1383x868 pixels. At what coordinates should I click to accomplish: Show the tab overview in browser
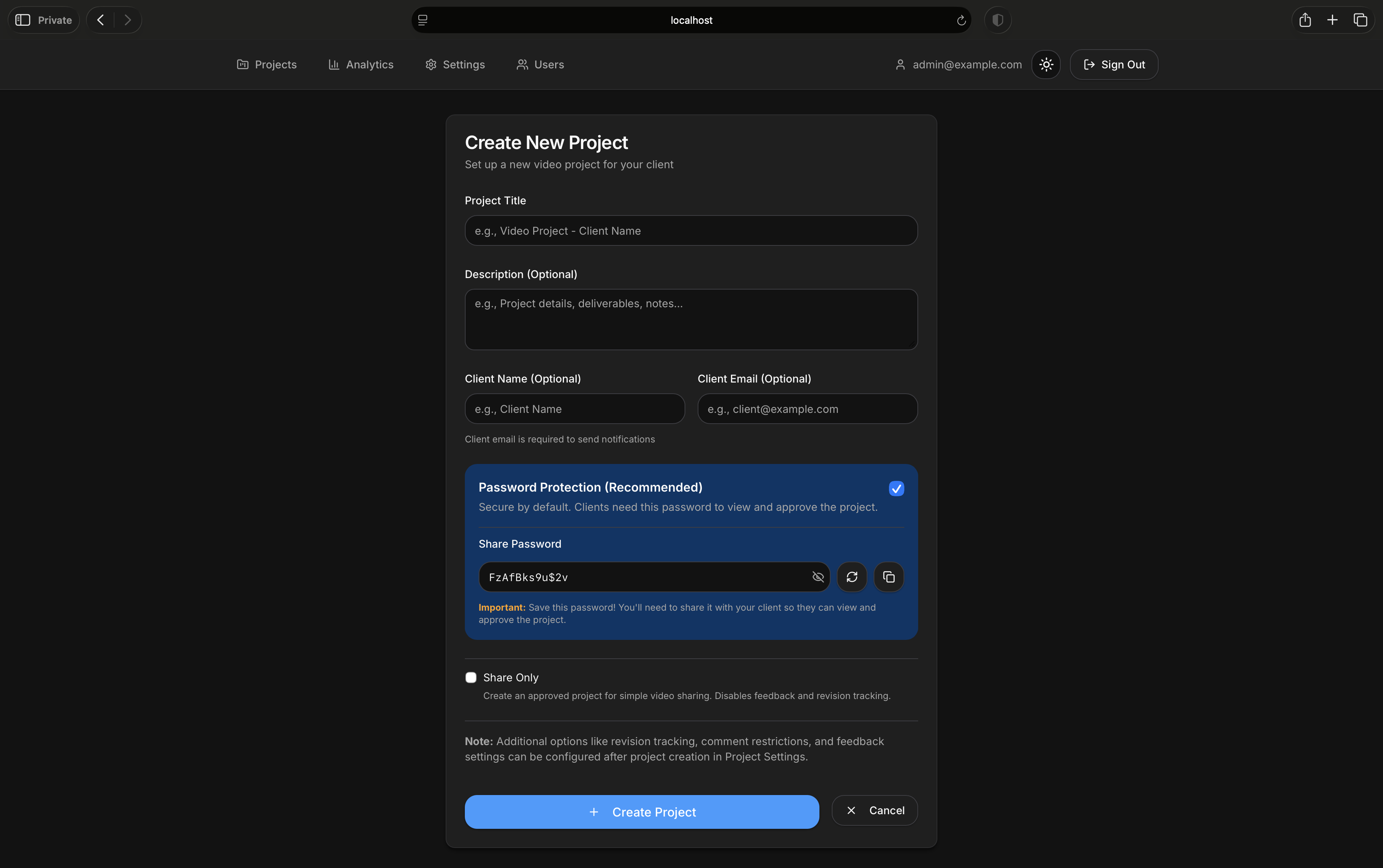pos(1360,20)
